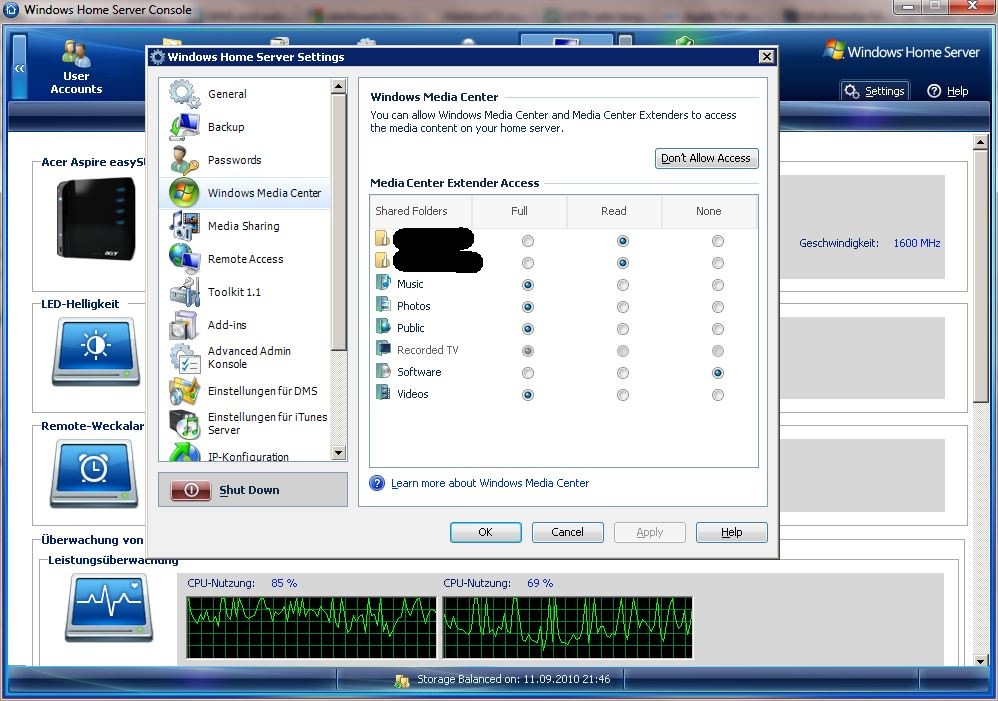This screenshot has height=701, width=998.
Task: Set Music folder access to None
Action: point(717,284)
